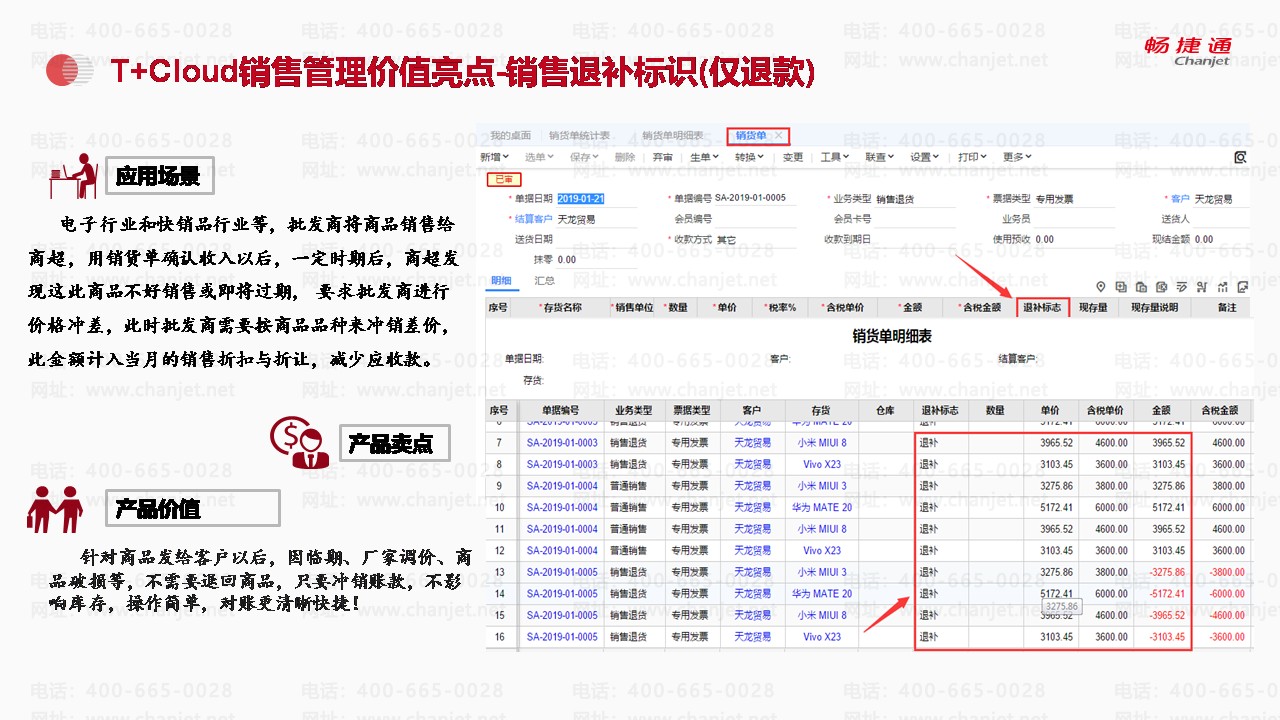Open SA-2019-01-0004 link in row 11
The image size is (1280, 720).
point(562,529)
